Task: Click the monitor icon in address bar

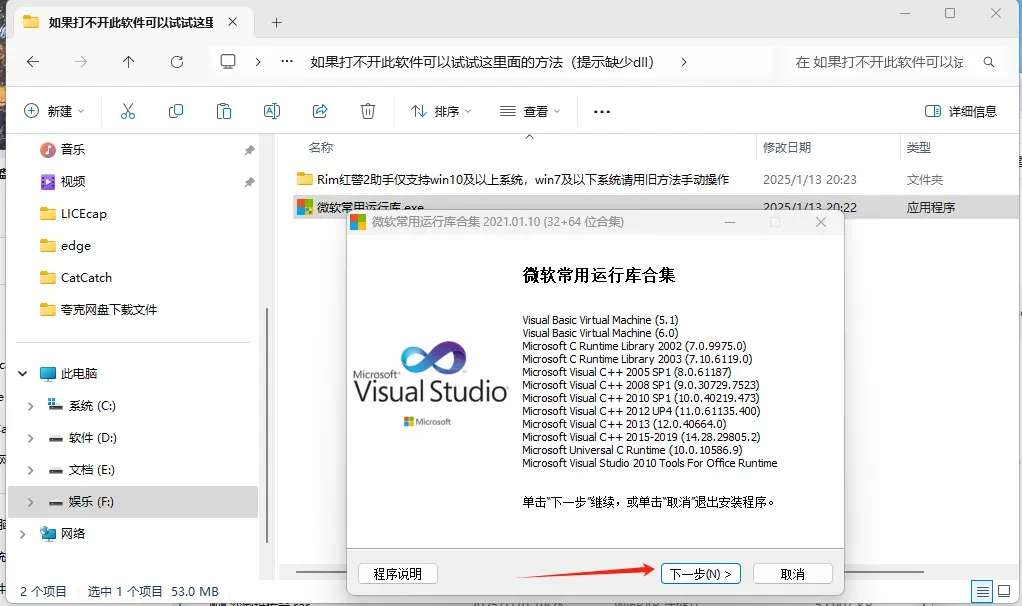Action: pyautogui.click(x=227, y=62)
